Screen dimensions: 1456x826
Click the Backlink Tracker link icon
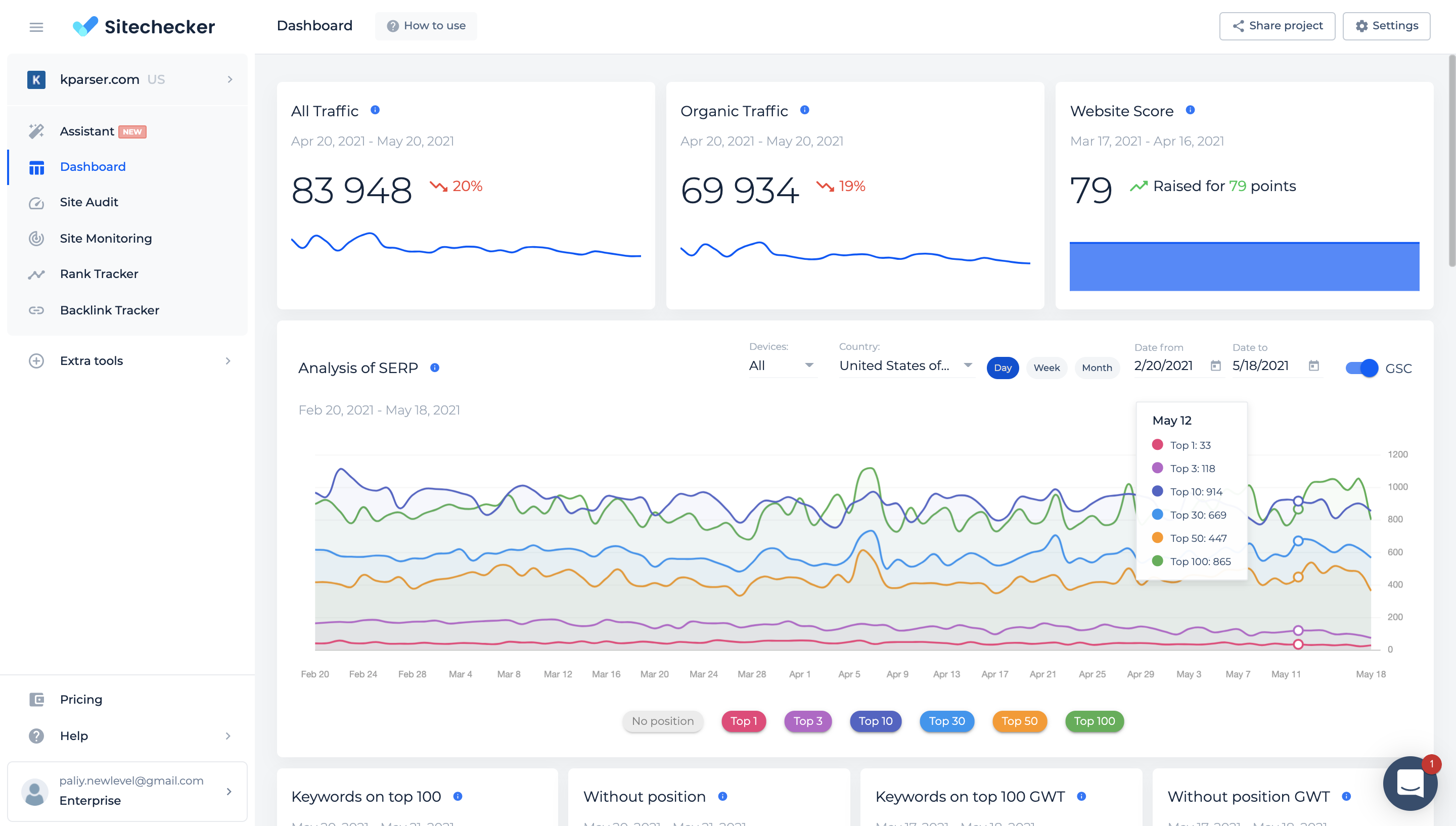[36, 310]
